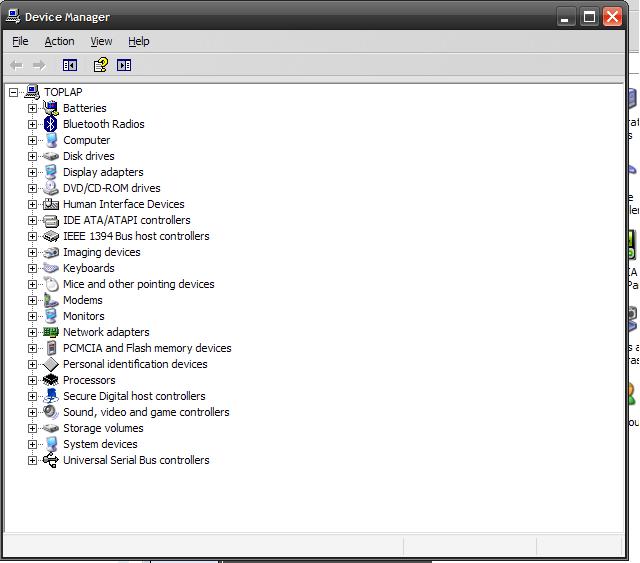Expand the System devices node

point(32,444)
